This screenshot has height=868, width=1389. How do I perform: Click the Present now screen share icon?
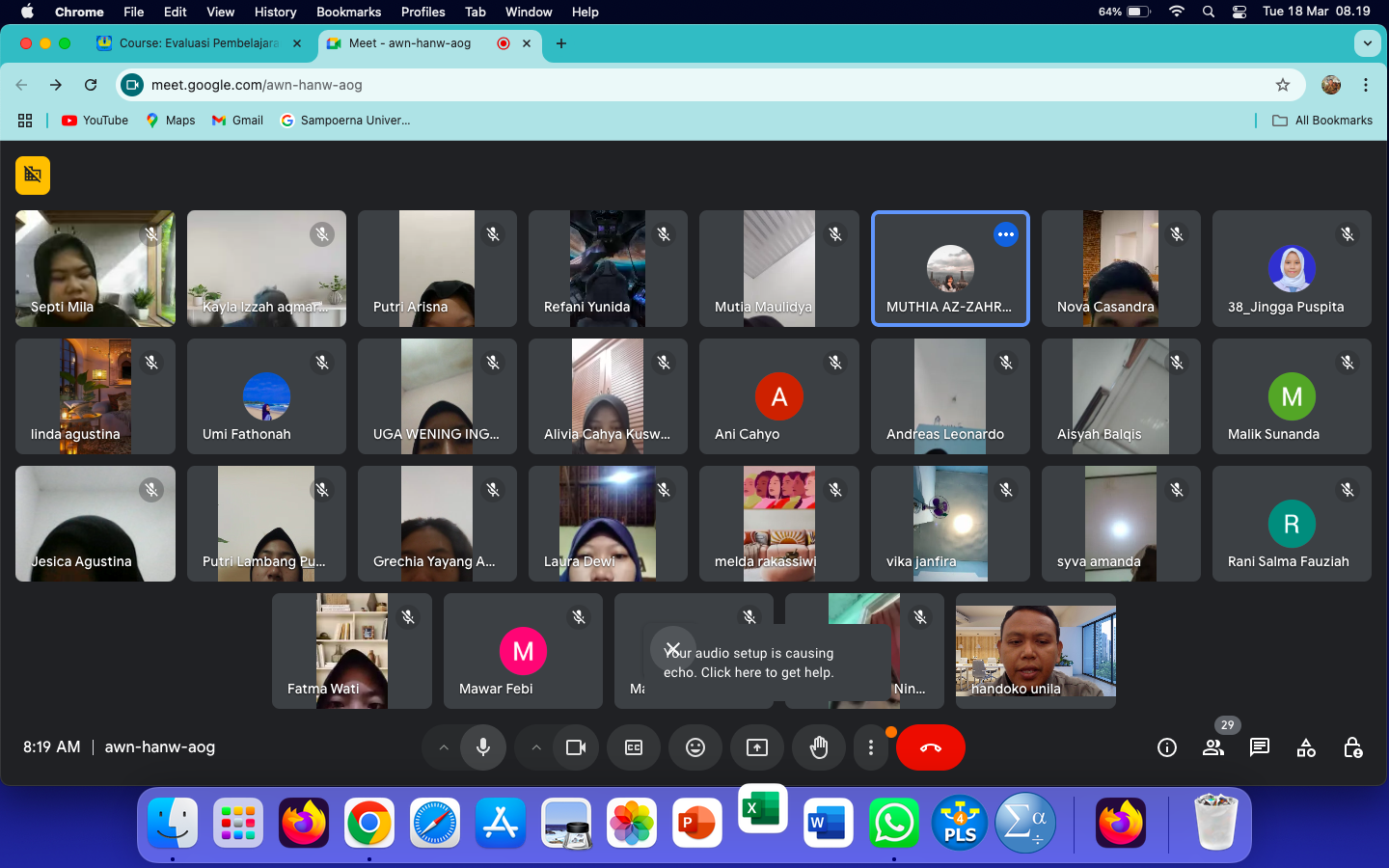757,747
